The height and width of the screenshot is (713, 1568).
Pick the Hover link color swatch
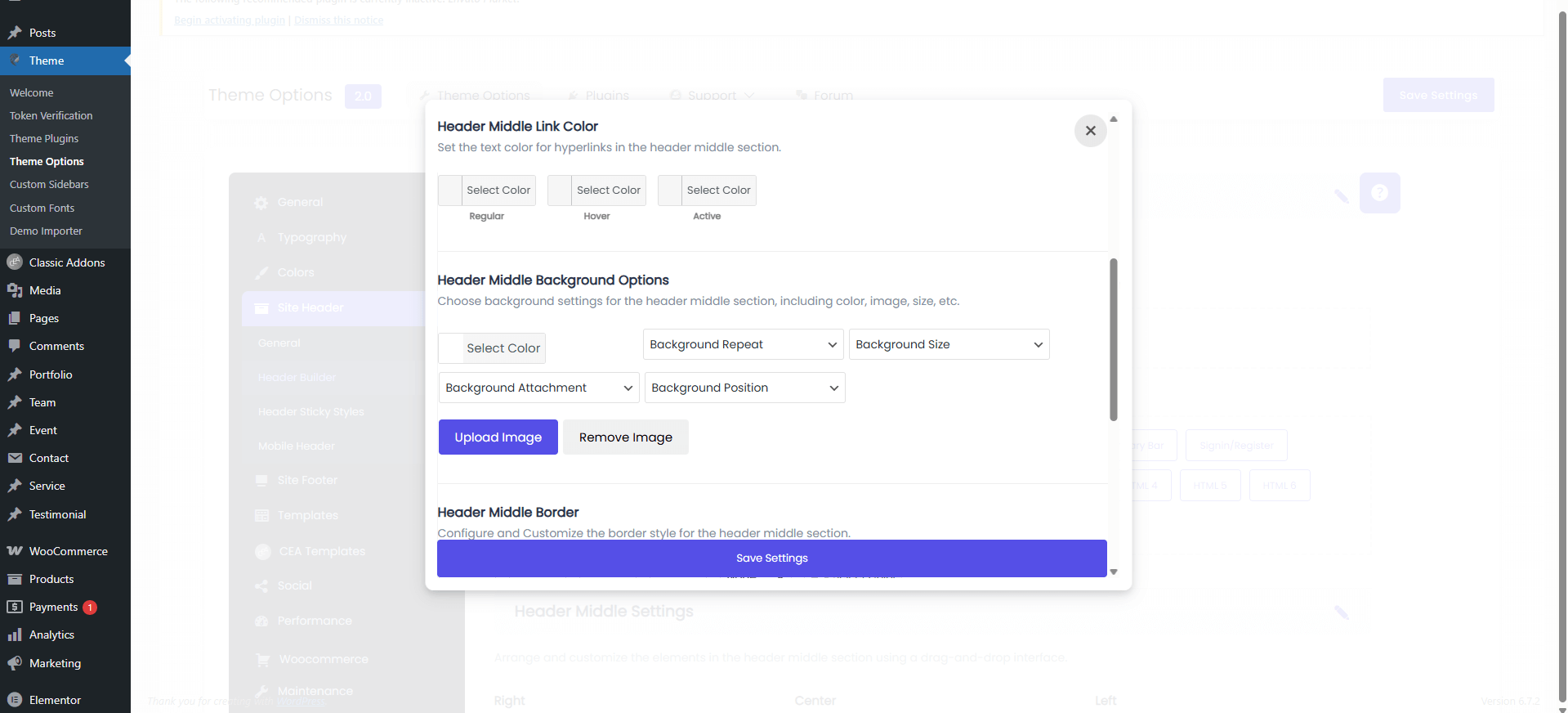[x=561, y=191]
